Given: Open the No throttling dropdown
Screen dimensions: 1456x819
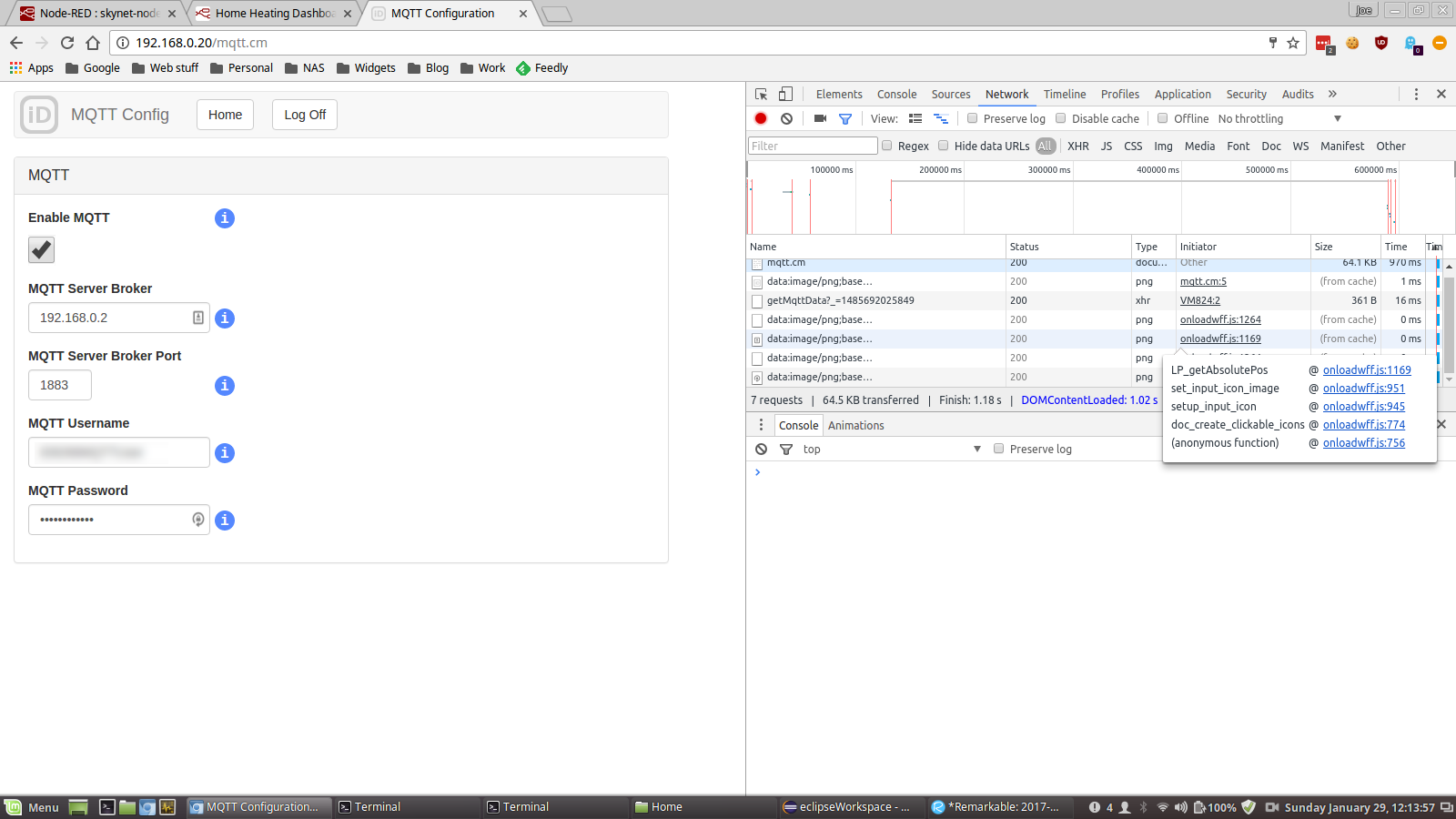Looking at the screenshot, I should [1279, 118].
